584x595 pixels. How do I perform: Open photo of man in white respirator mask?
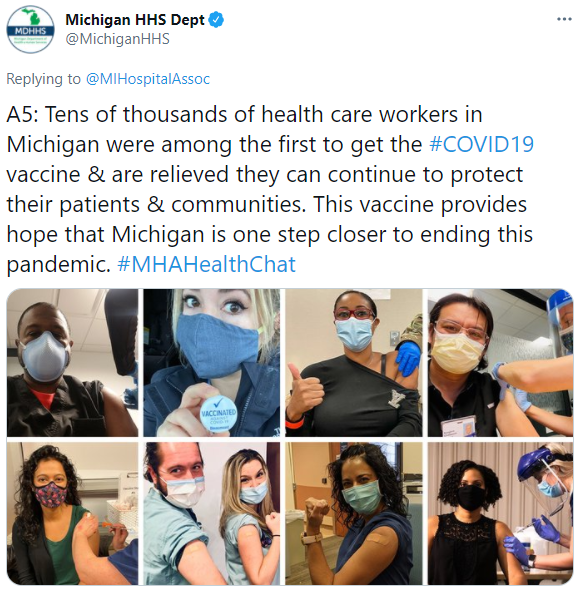pyautogui.click(x=72, y=363)
